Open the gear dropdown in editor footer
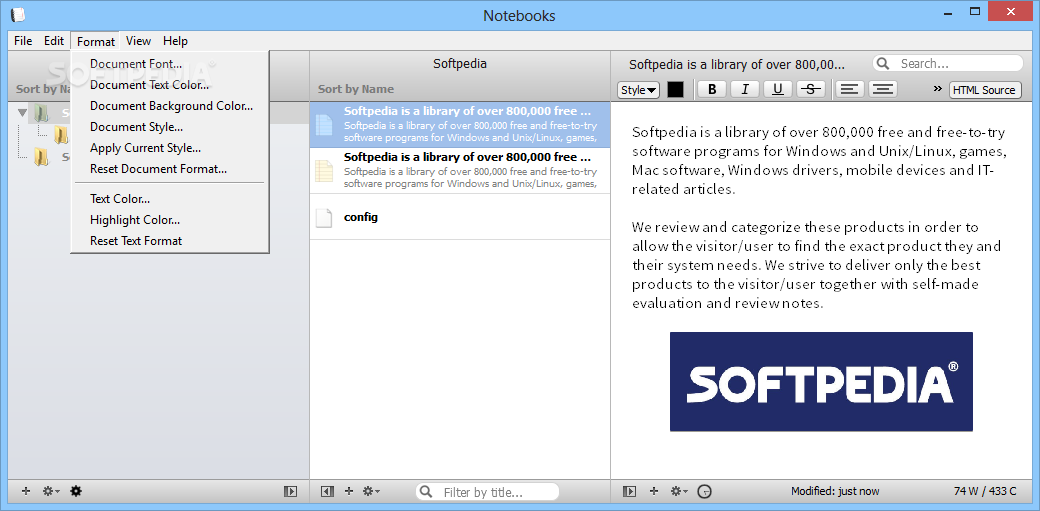 coord(679,491)
